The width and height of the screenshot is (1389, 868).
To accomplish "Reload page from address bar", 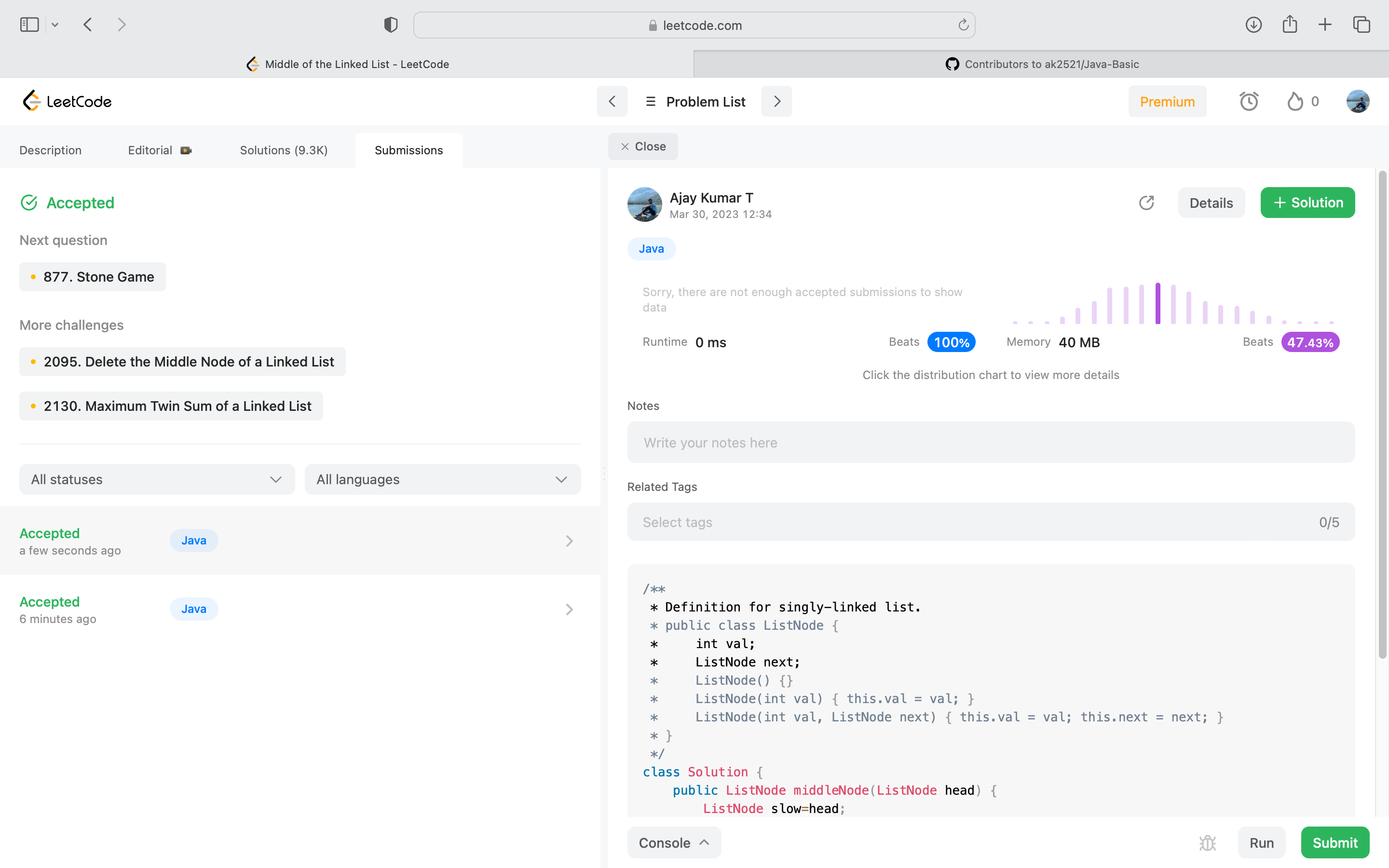I will (963, 25).
